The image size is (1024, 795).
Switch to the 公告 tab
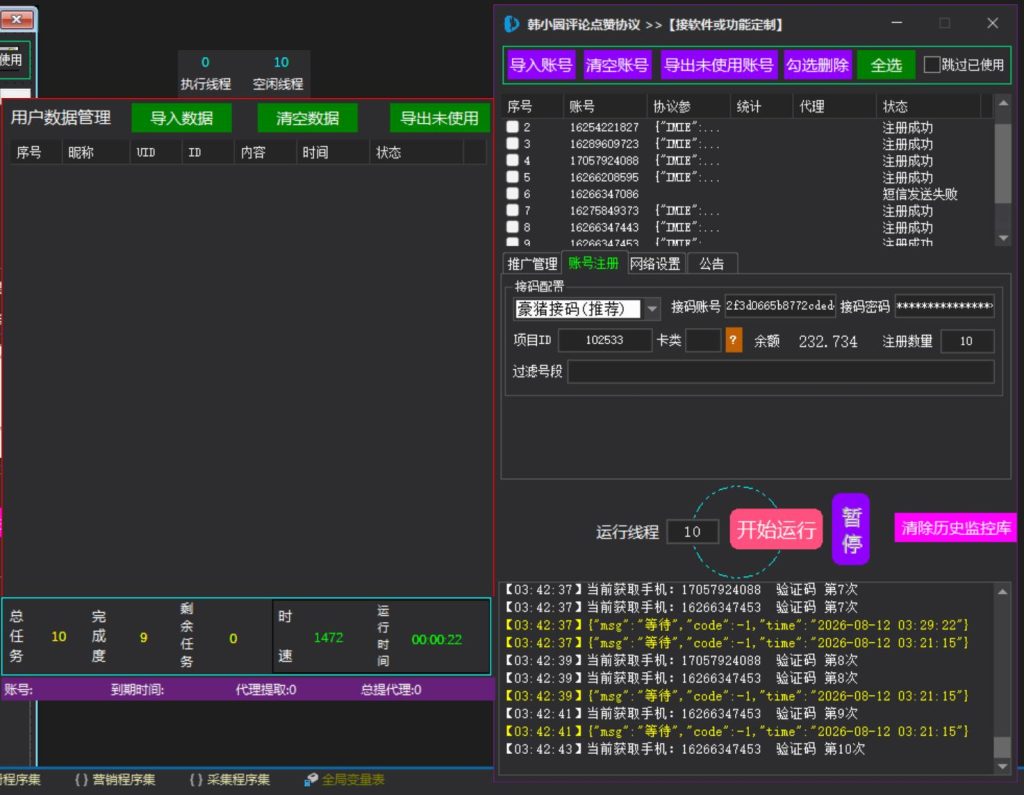(x=711, y=264)
